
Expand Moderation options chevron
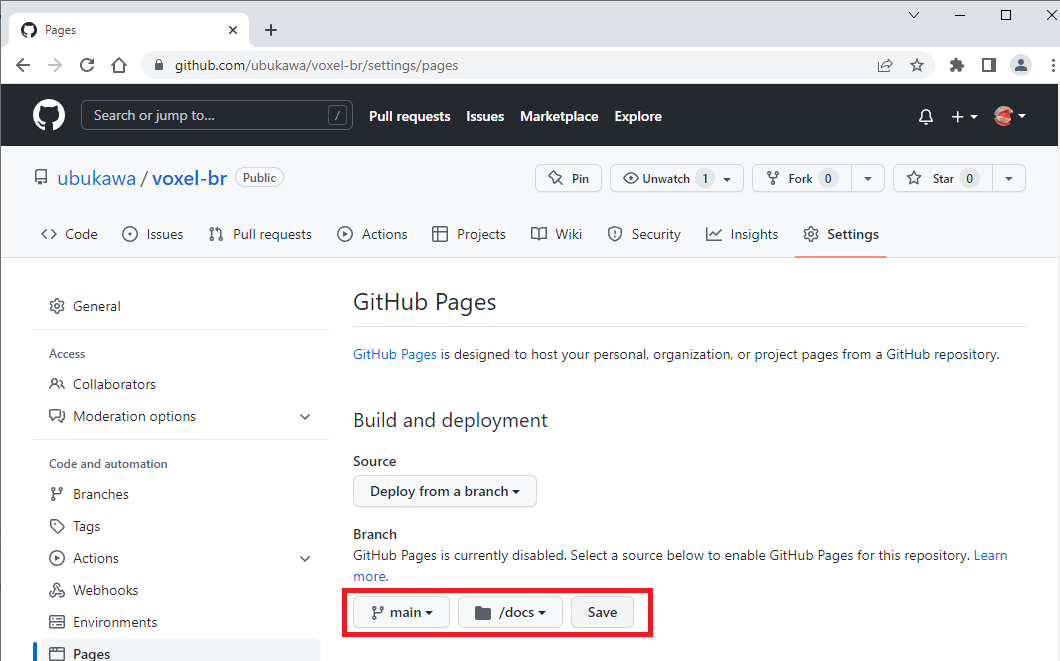point(306,416)
